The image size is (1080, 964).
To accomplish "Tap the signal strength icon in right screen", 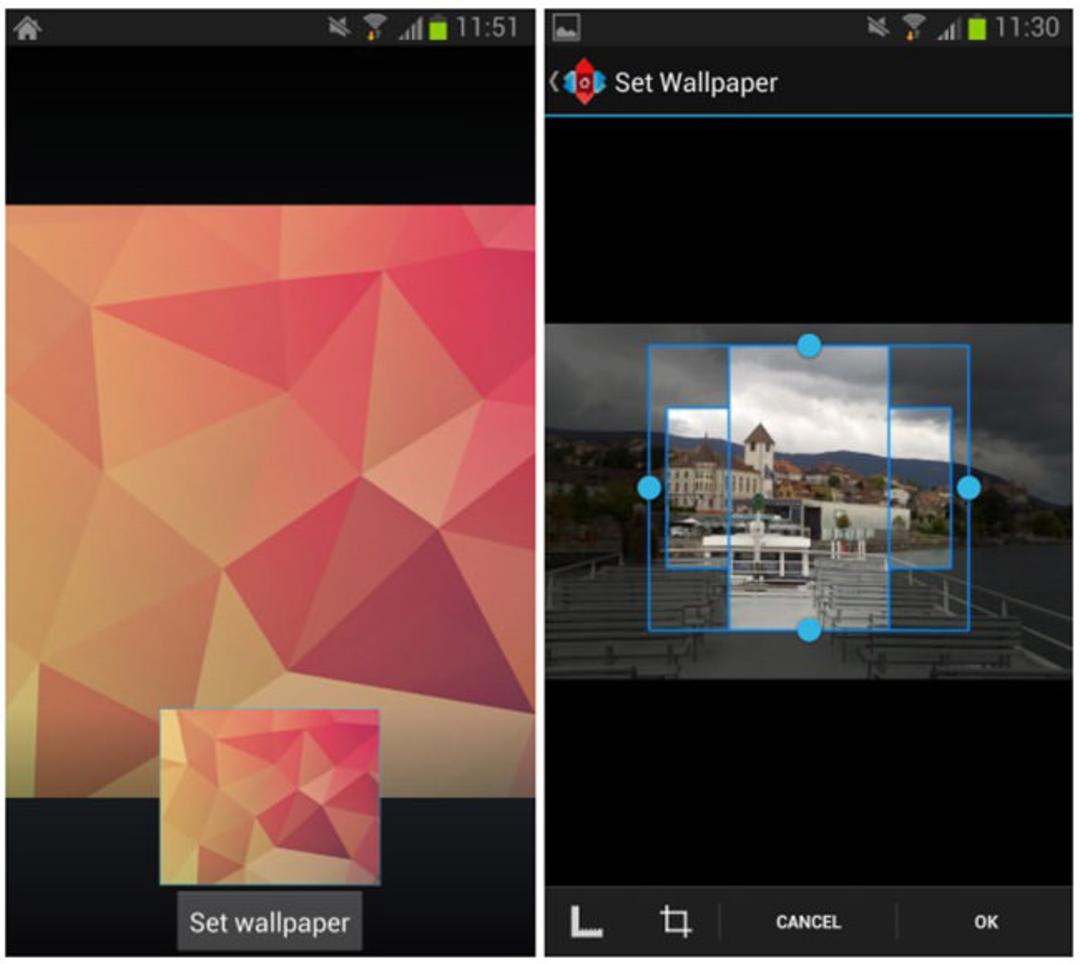I will point(948,29).
